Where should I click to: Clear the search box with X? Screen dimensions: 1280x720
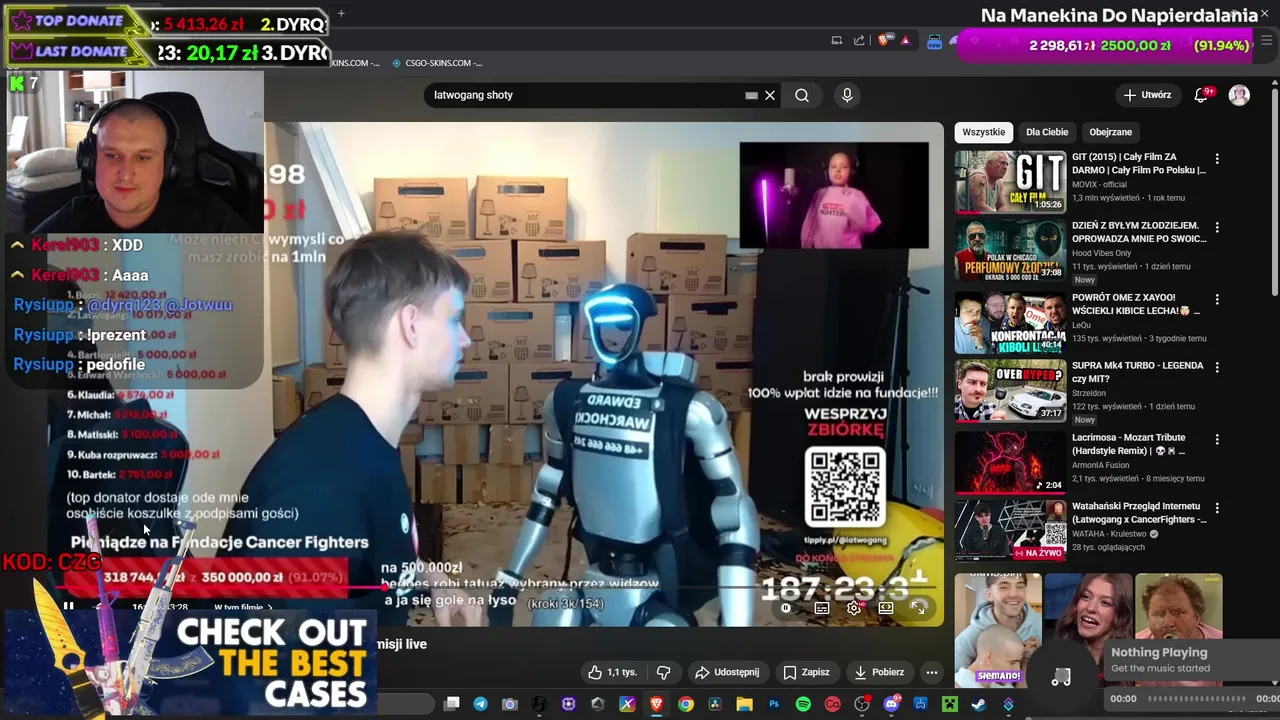click(x=770, y=95)
